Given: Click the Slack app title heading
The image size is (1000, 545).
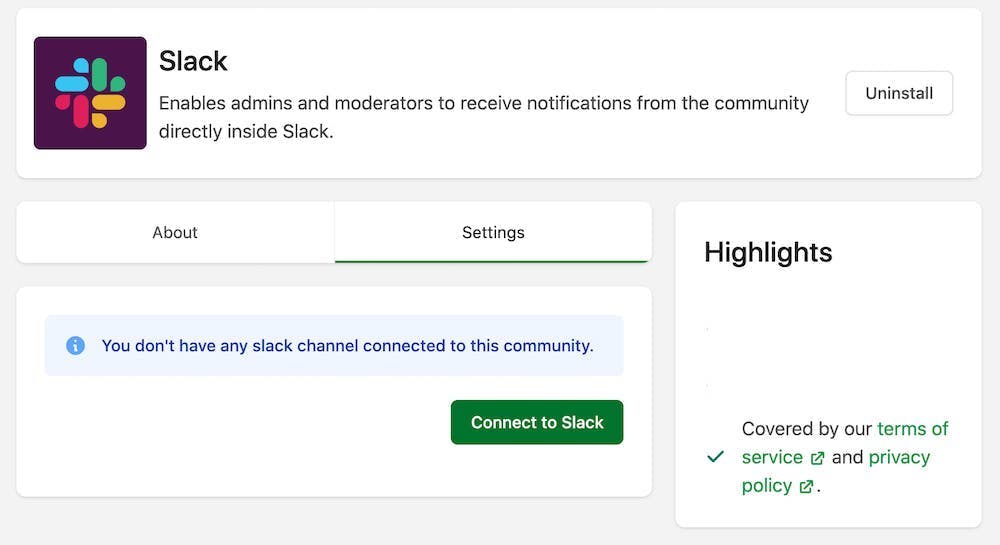Looking at the screenshot, I should (x=193, y=61).
